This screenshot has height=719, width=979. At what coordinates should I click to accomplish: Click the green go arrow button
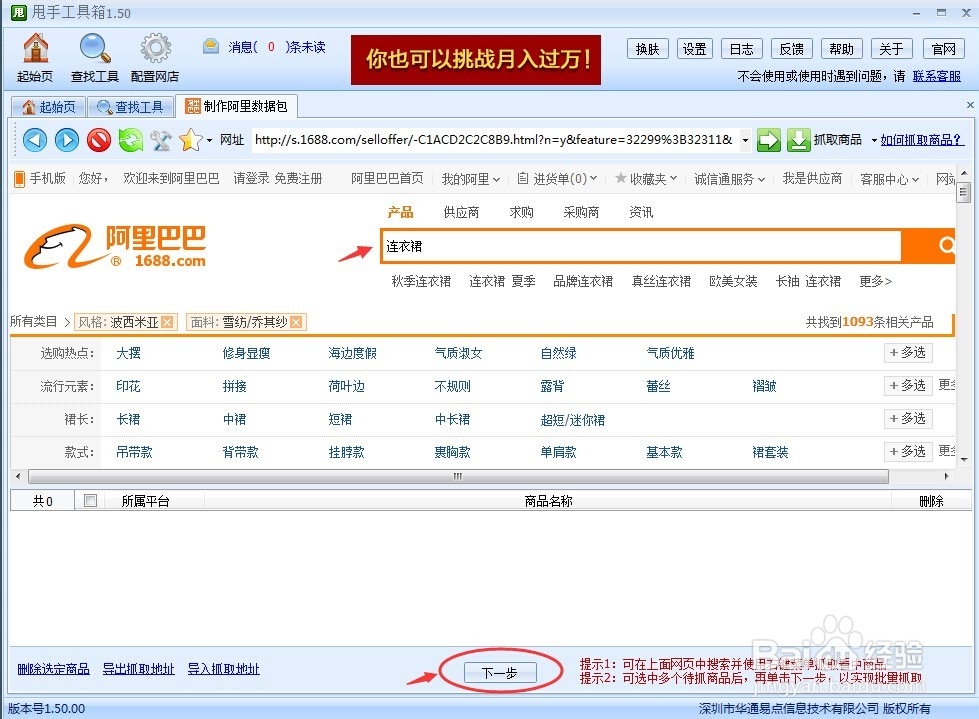(x=769, y=140)
